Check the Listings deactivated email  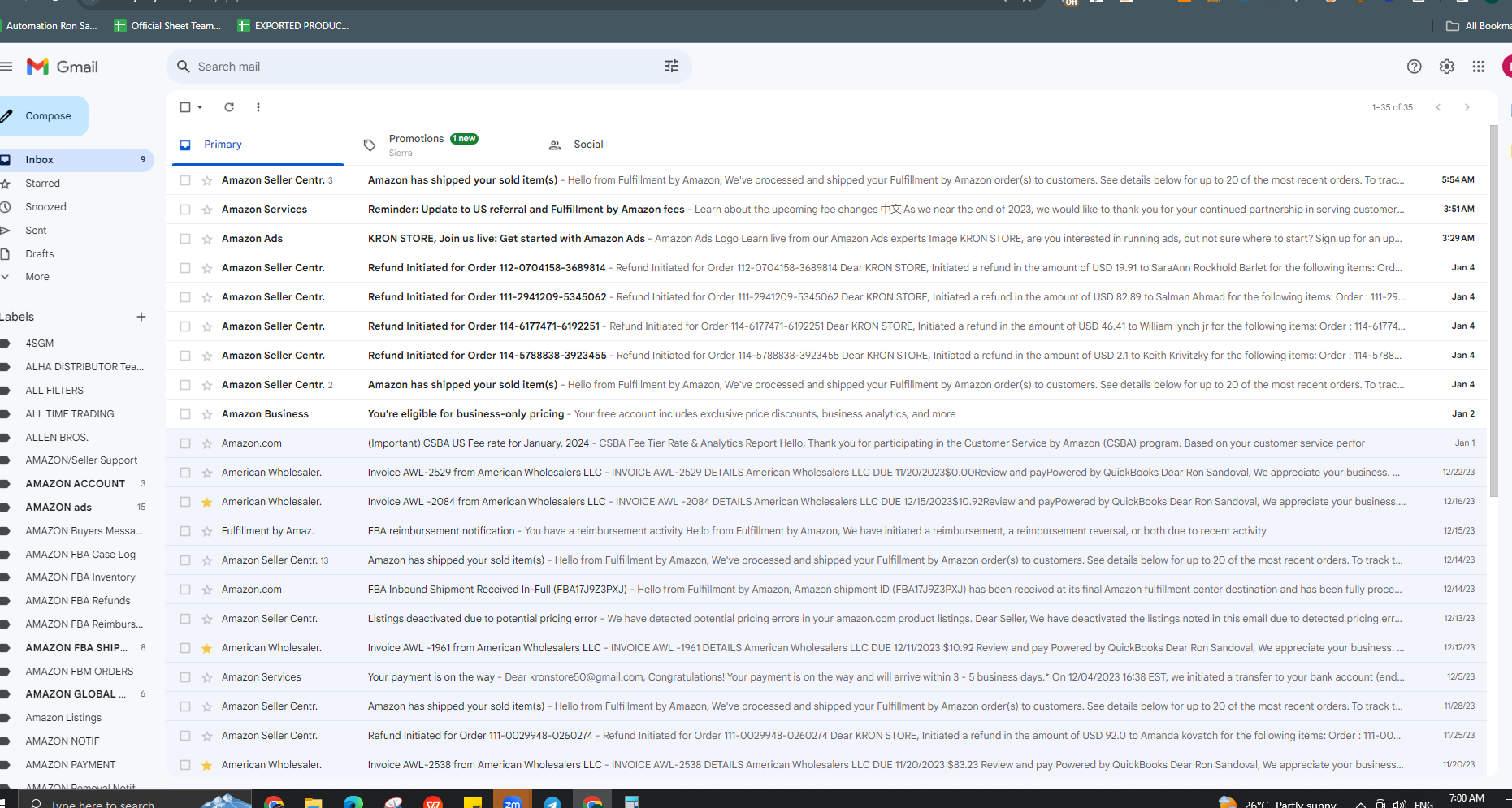[185, 619]
